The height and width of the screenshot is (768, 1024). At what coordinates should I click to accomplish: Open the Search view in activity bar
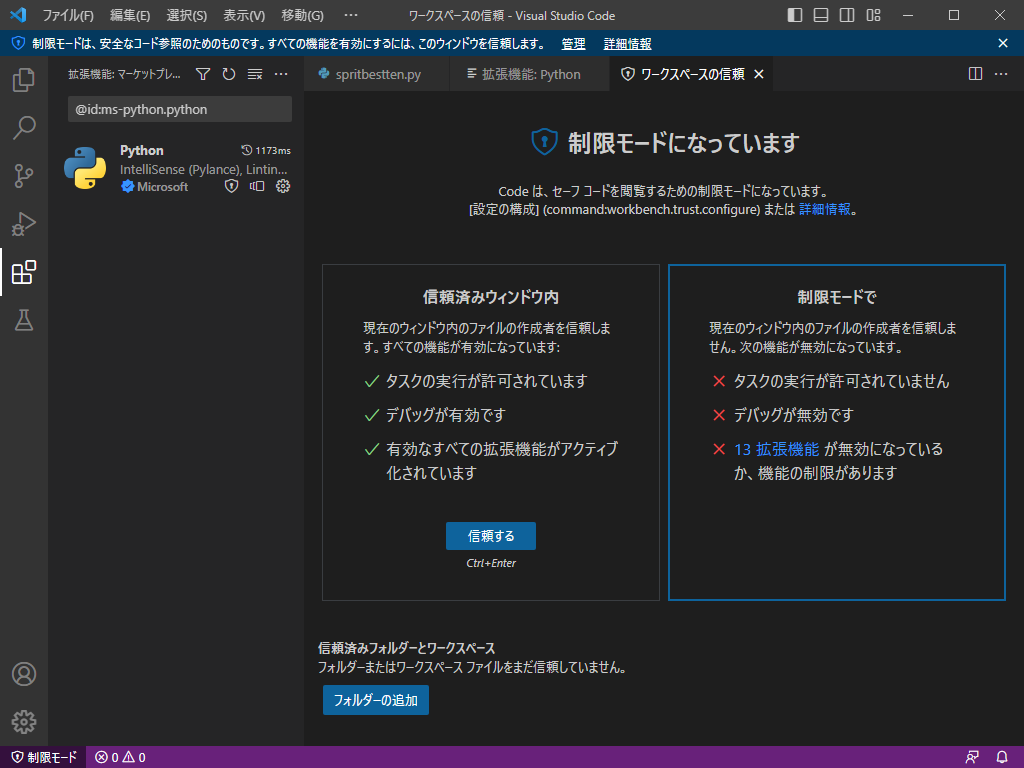pyautogui.click(x=24, y=127)
